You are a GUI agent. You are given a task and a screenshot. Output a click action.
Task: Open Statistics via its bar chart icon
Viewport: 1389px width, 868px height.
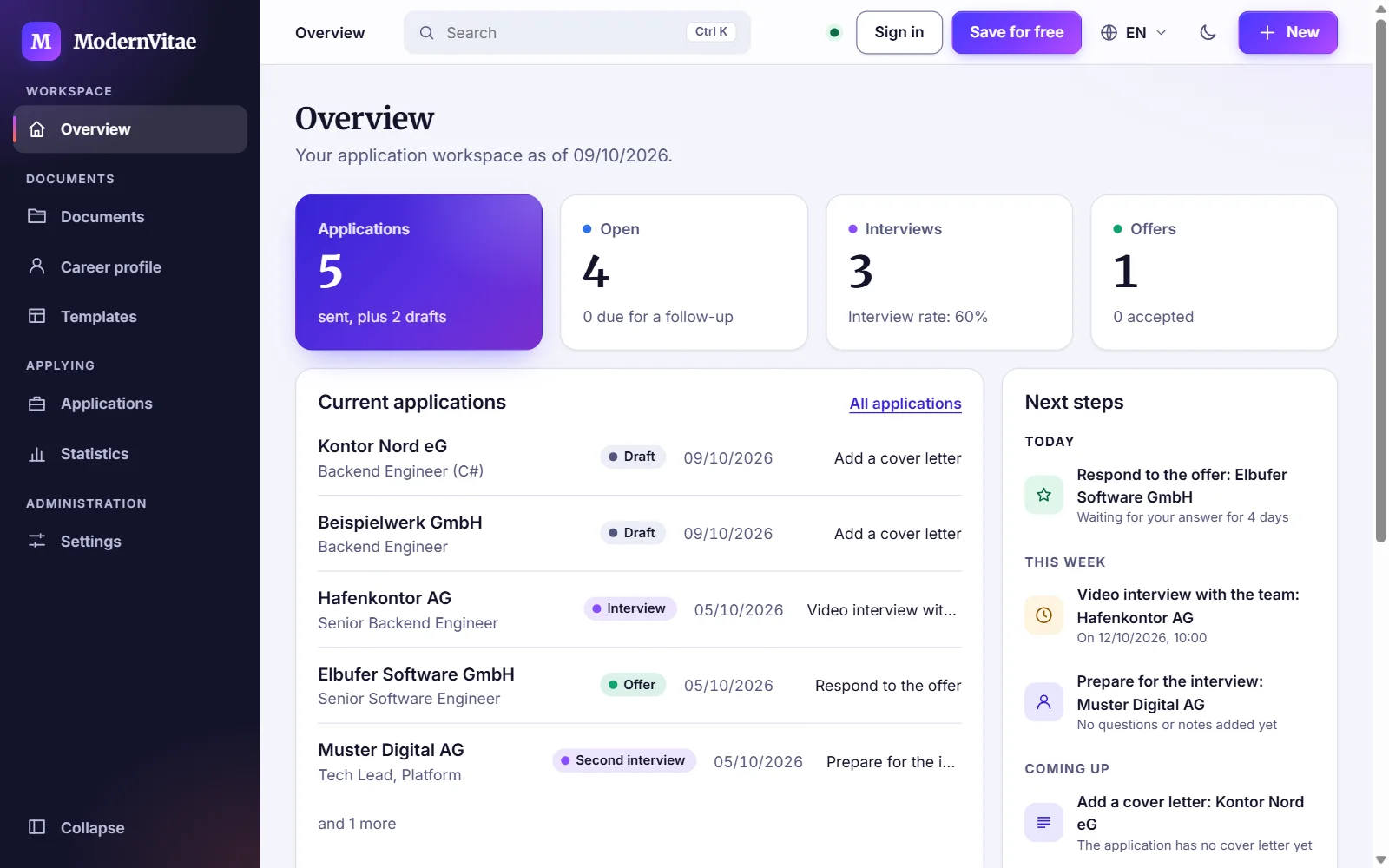click(x=36, y=454)
